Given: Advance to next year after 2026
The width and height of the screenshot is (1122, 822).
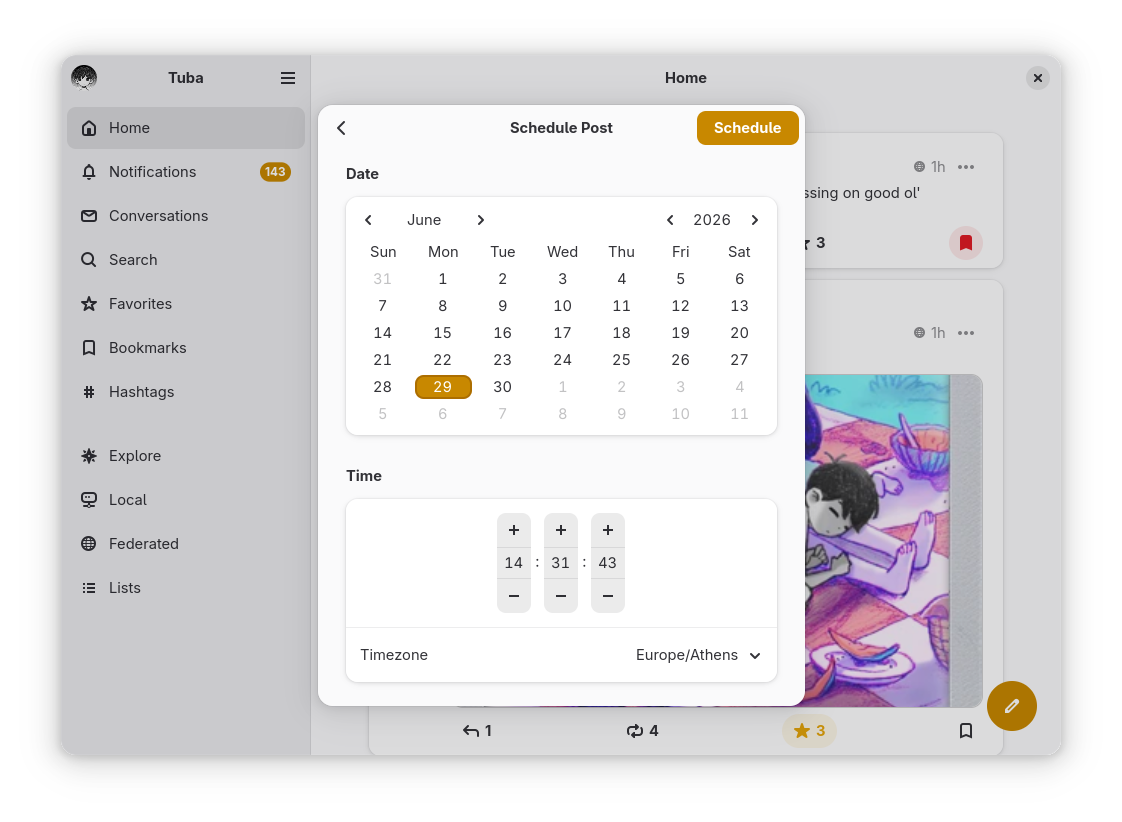Looking at the screenshot, I should [755, 220].
